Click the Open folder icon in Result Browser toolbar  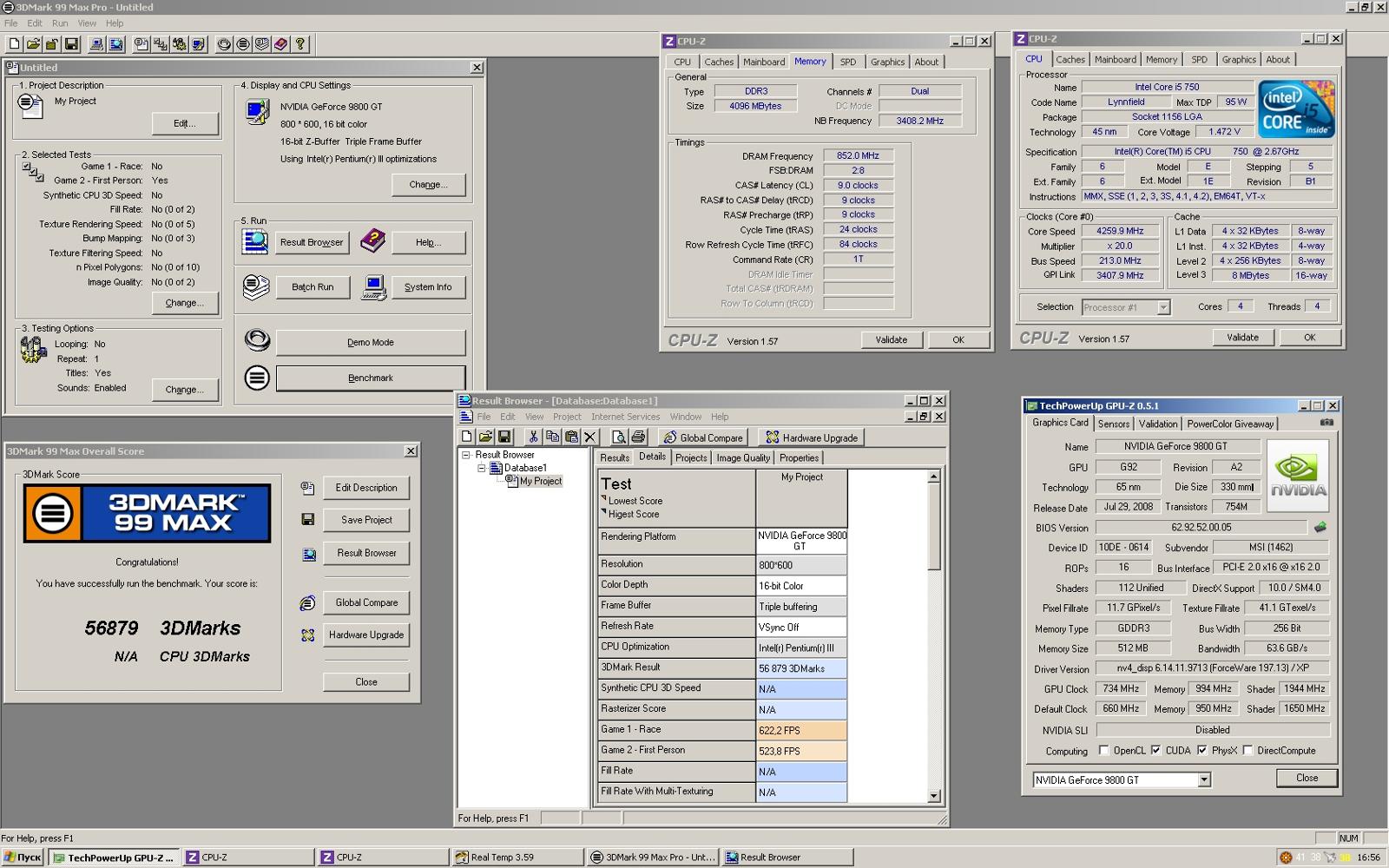point(485,437)
